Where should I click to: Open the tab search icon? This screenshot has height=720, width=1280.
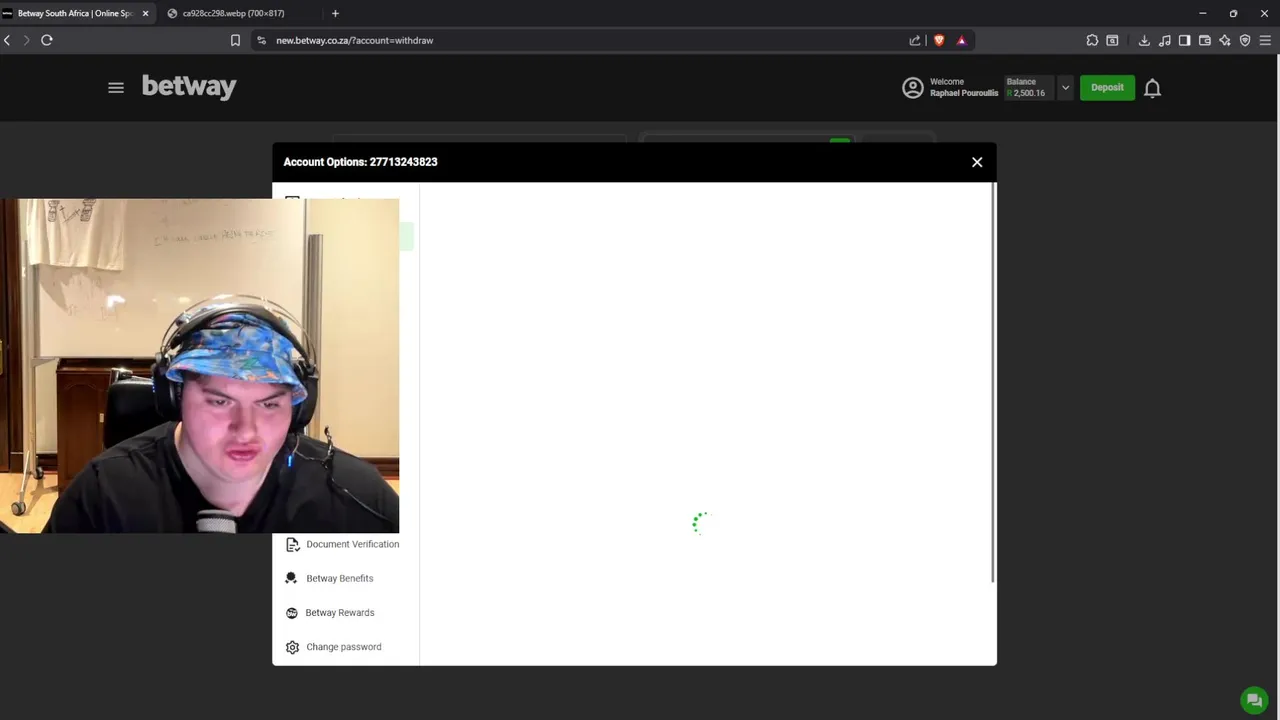(x=1112, y=40)
